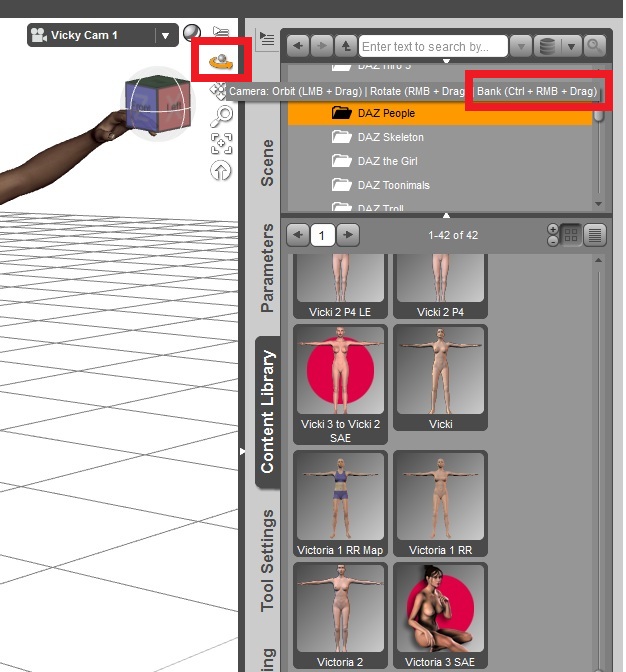Click the folder tree scrollbar thumb
The width and height of the screenshot is (626, 672).
[x=599, y=116]
